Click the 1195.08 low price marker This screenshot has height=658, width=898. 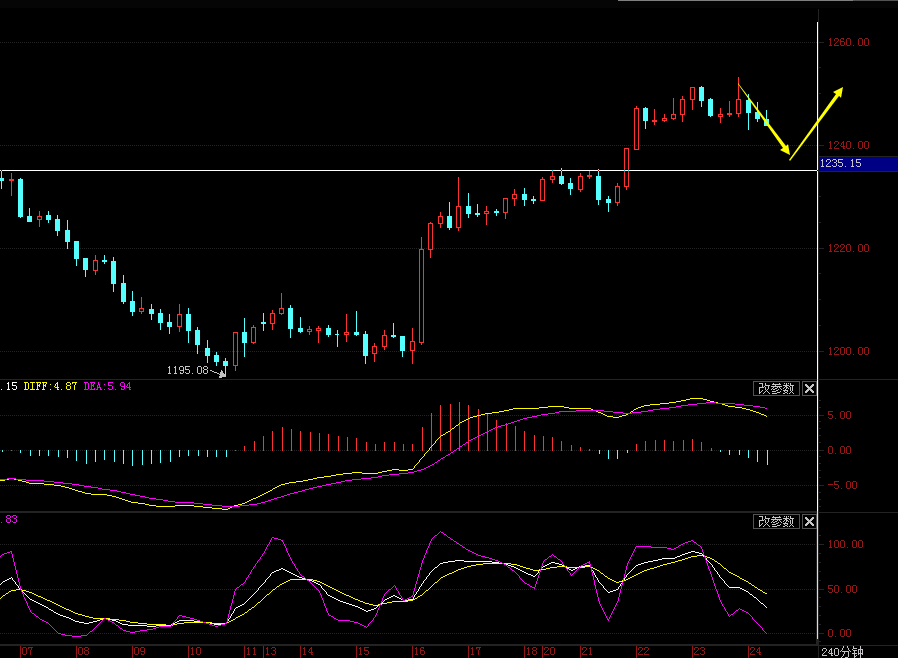coord(187,370)
